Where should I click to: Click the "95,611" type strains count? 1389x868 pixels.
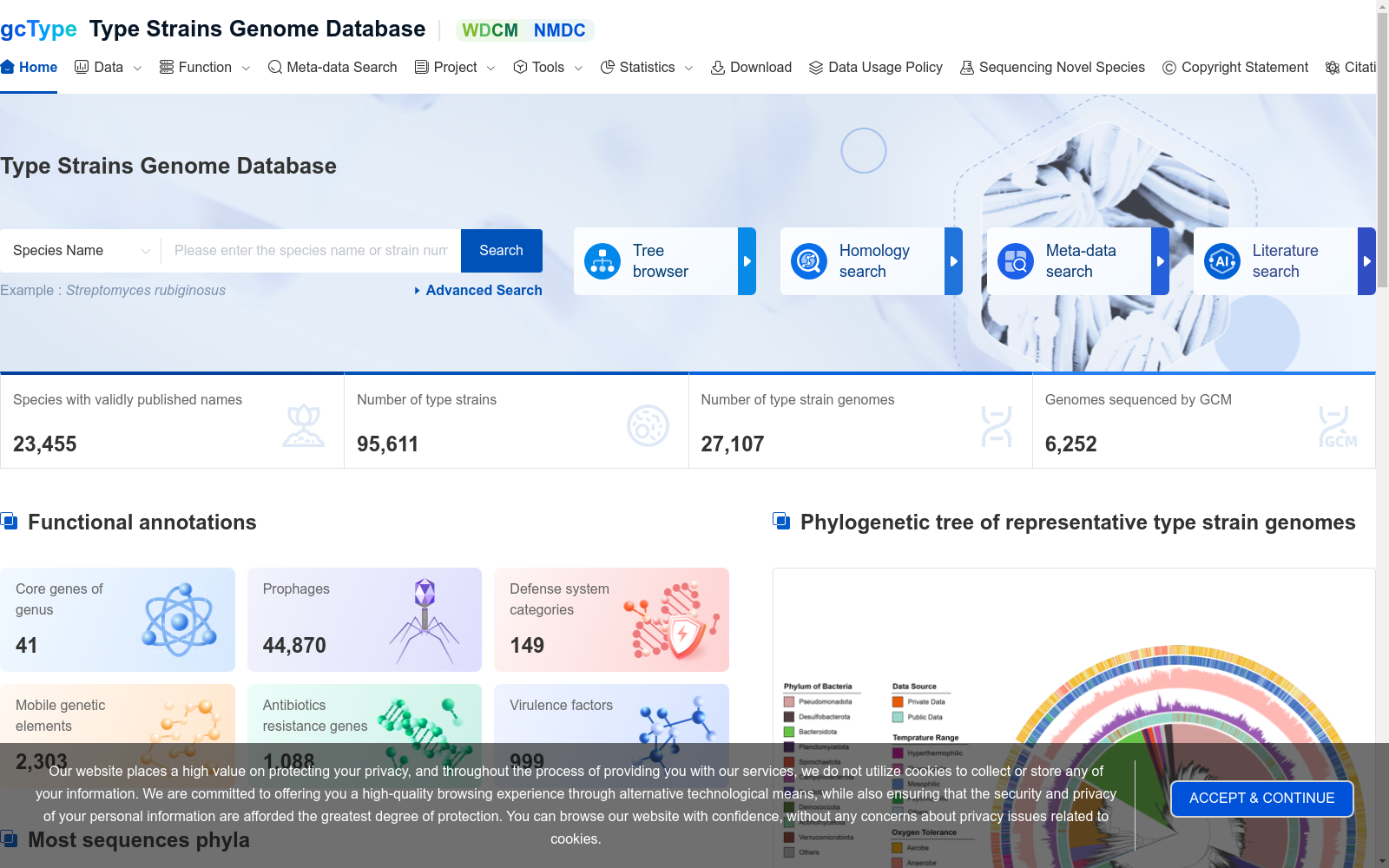click(x=387, y=444)
